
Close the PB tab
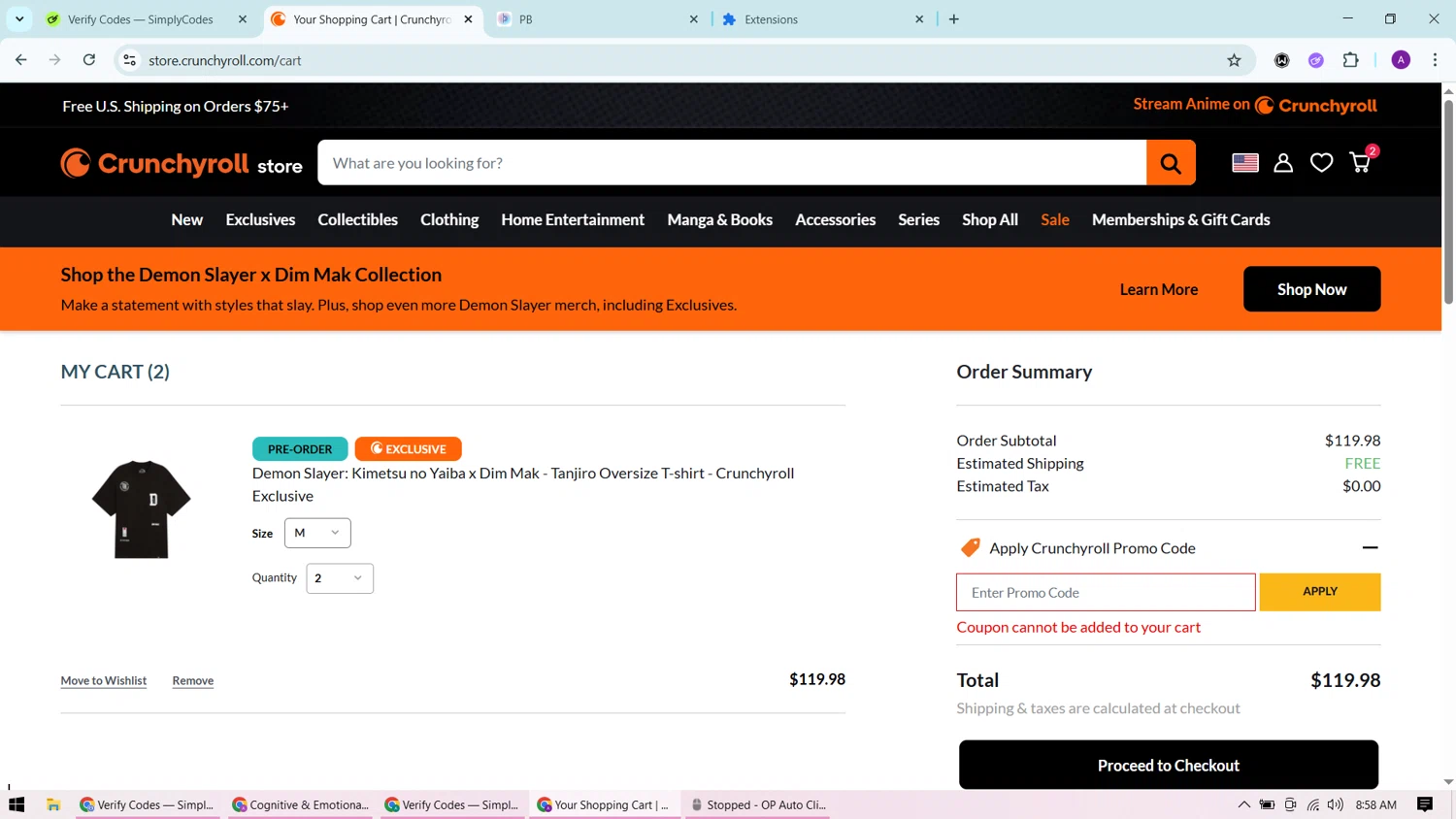pyautogui.click(x=694, y=19)
